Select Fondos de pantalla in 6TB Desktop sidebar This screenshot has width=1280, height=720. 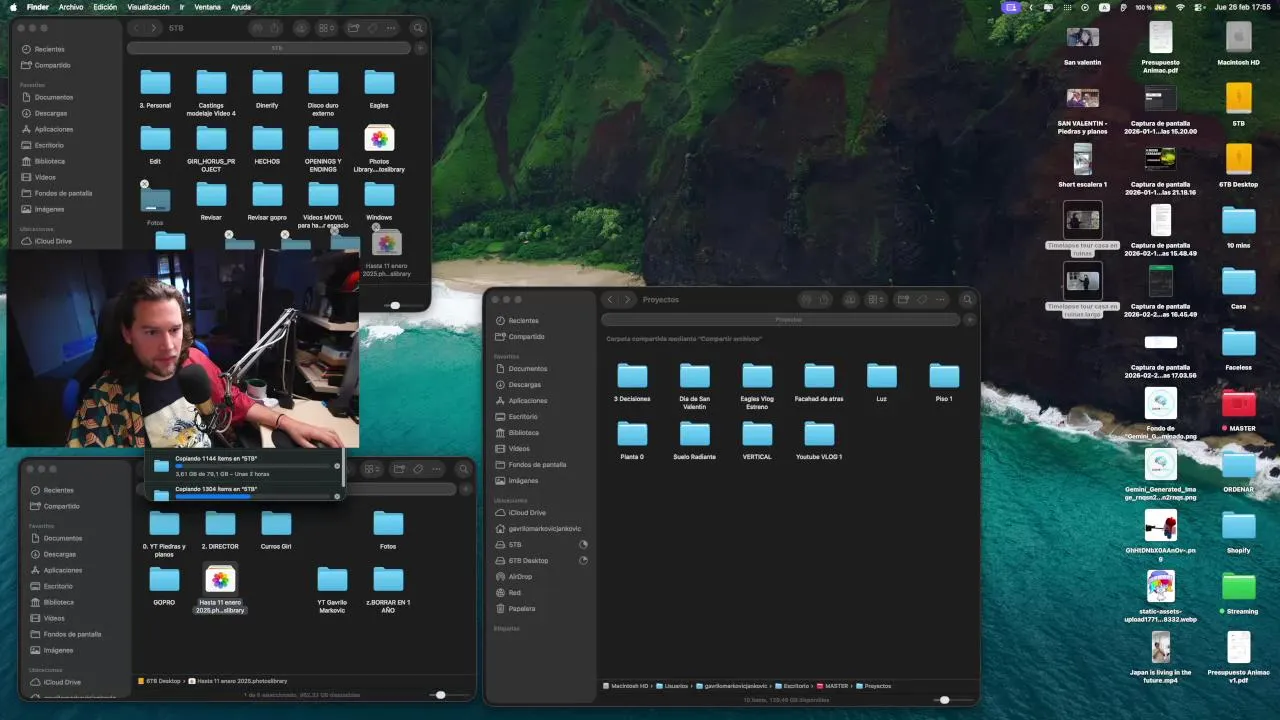(x=72, y=634)
